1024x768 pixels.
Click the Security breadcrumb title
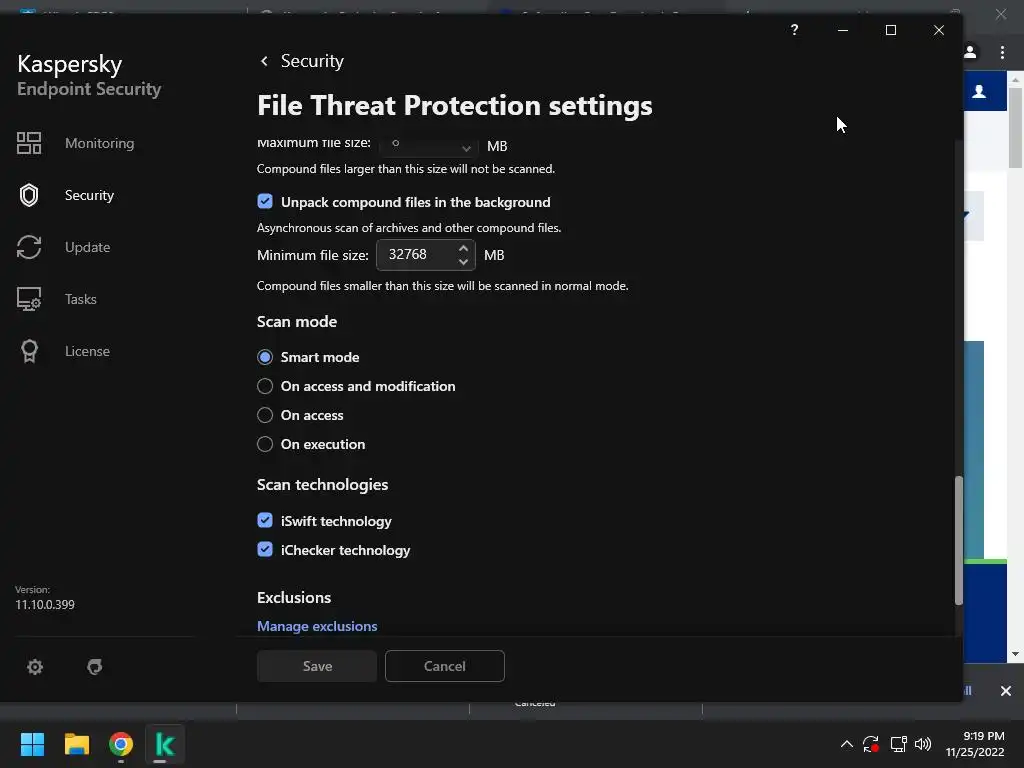[x=312, y=61]
